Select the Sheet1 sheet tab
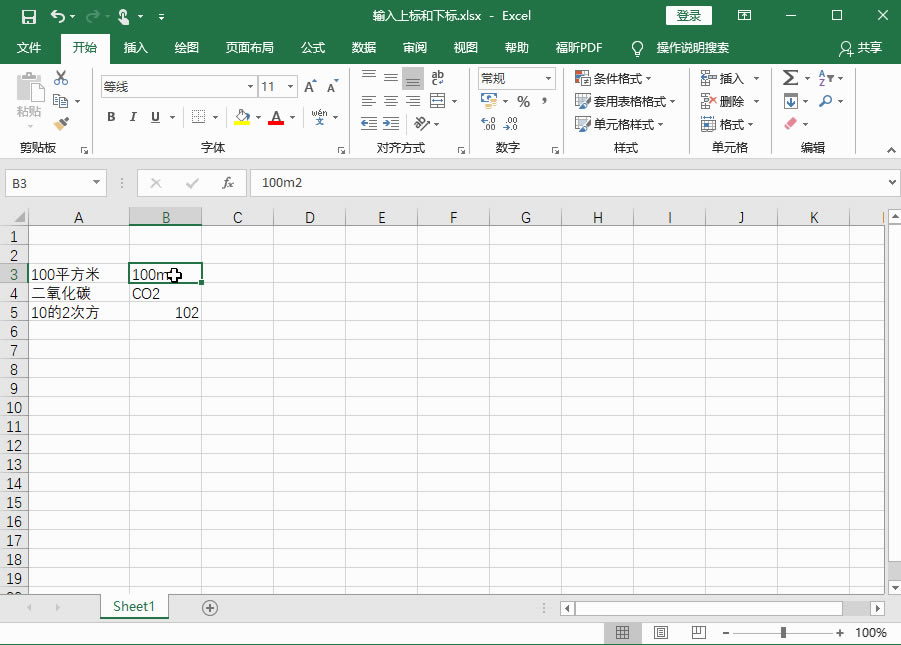This screenshot has width=901, height=645. coord(134,606)
